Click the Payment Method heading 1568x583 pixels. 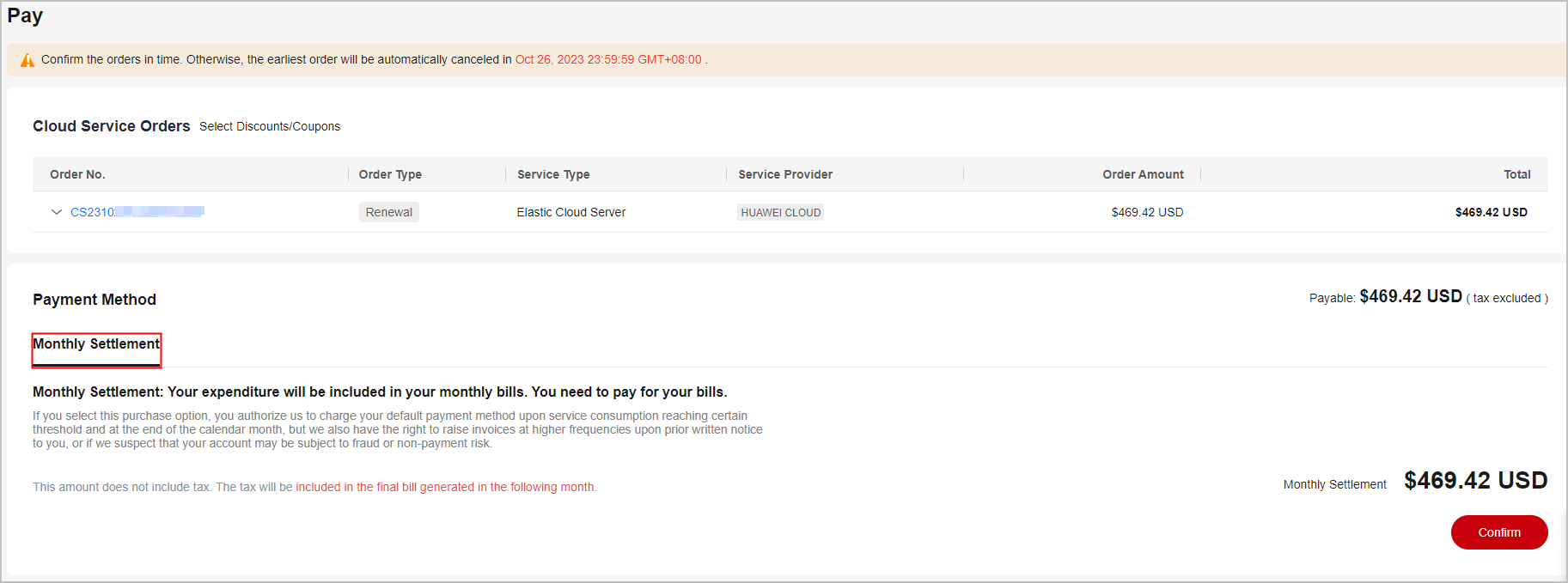click(x=95, y=300)
